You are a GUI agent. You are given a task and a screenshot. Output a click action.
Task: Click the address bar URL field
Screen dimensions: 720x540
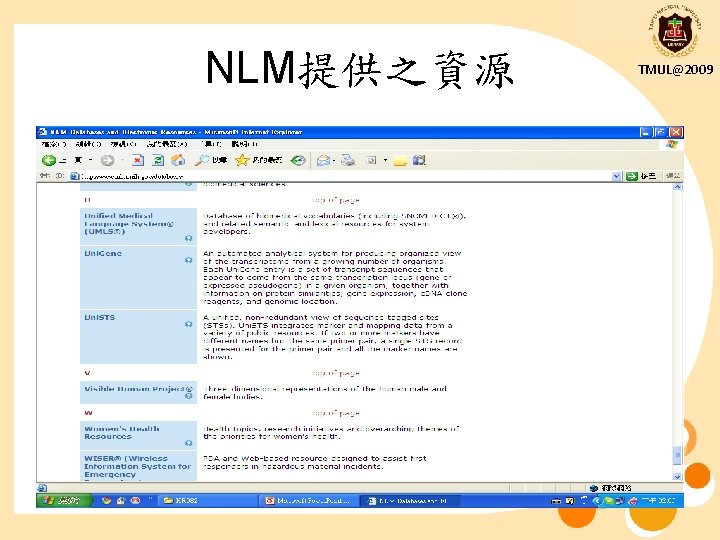(345, 176)
